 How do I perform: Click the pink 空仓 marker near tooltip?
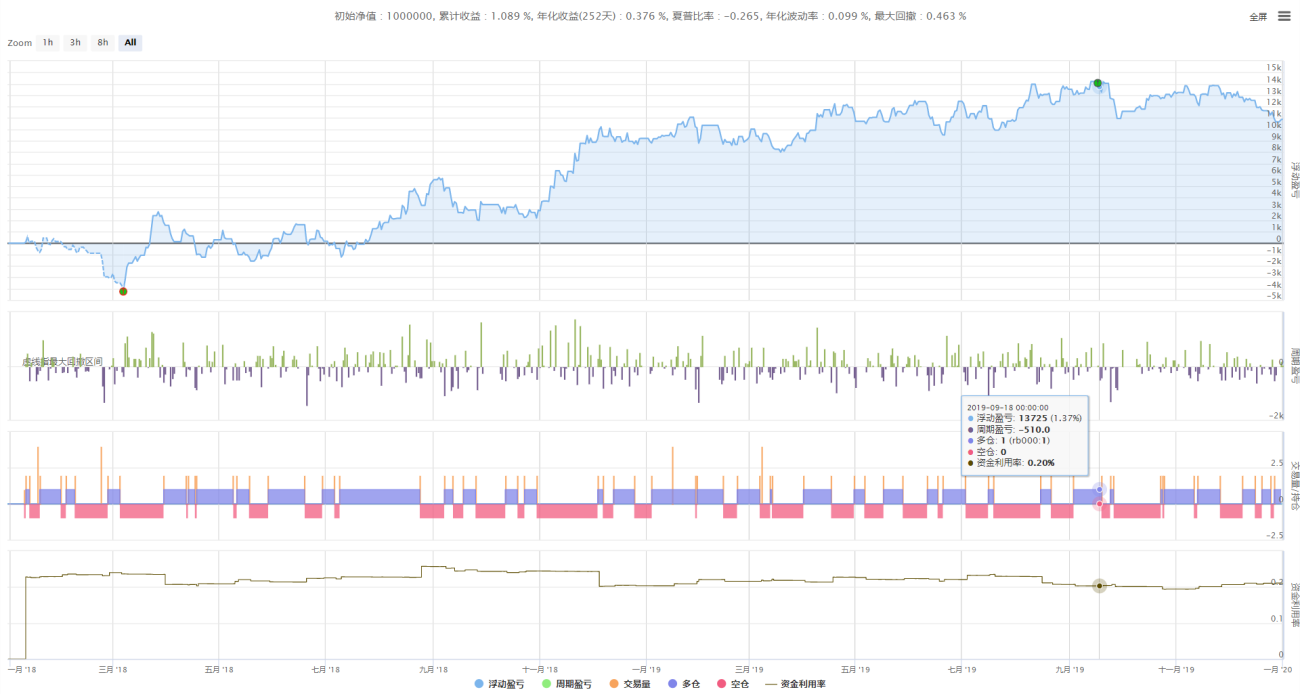click(x=1099, y=505)
